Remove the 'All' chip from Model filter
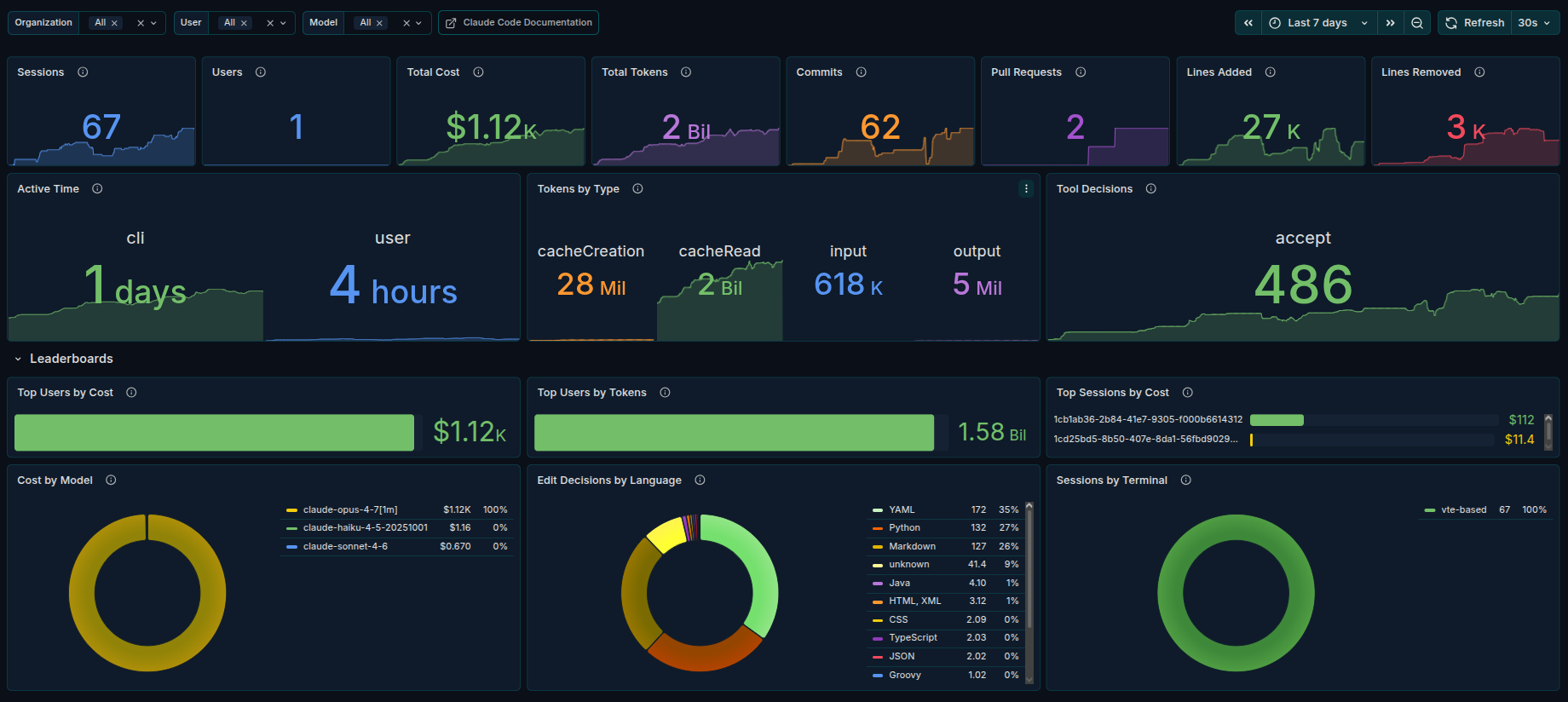The image size is (1568, 702). (x=380, y=23)
